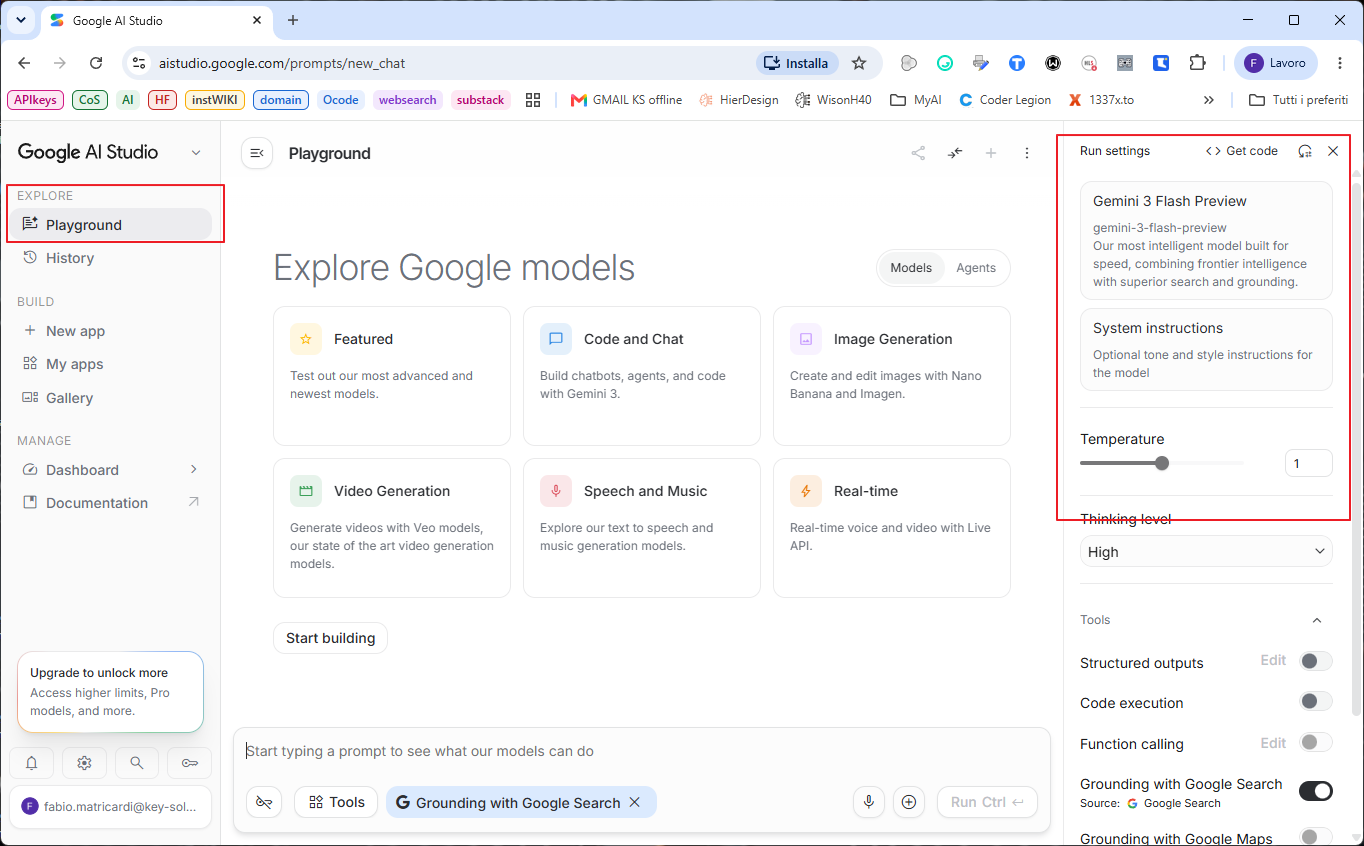Viewport: 1364px width, 846px height.
Task: Switch to the Models tab
Action: (x=911, y=268)
